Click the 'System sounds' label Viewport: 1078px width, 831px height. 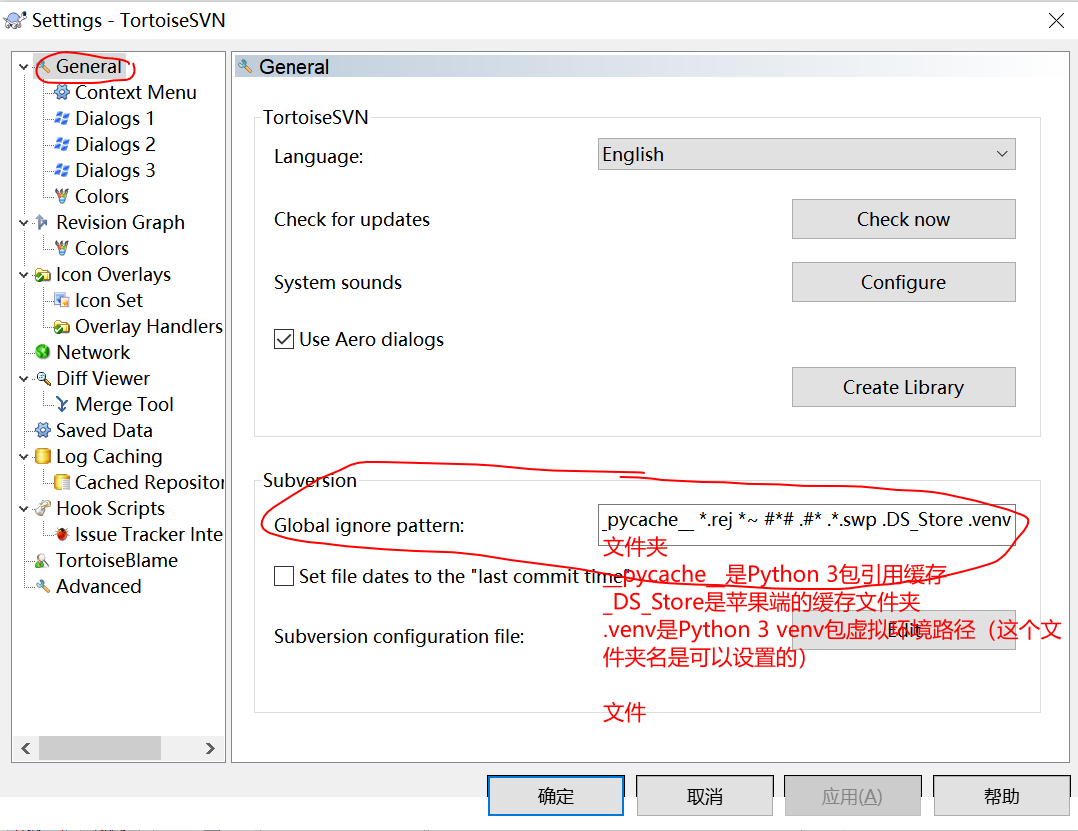tap(338, 282)
